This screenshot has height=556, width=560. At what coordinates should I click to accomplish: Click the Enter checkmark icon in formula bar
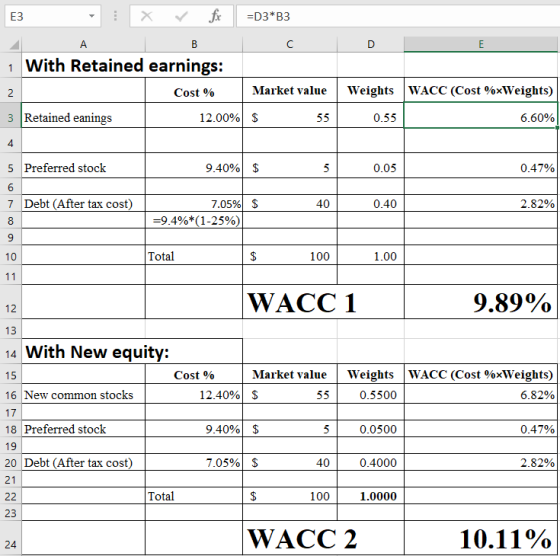[x=181, y=16]
